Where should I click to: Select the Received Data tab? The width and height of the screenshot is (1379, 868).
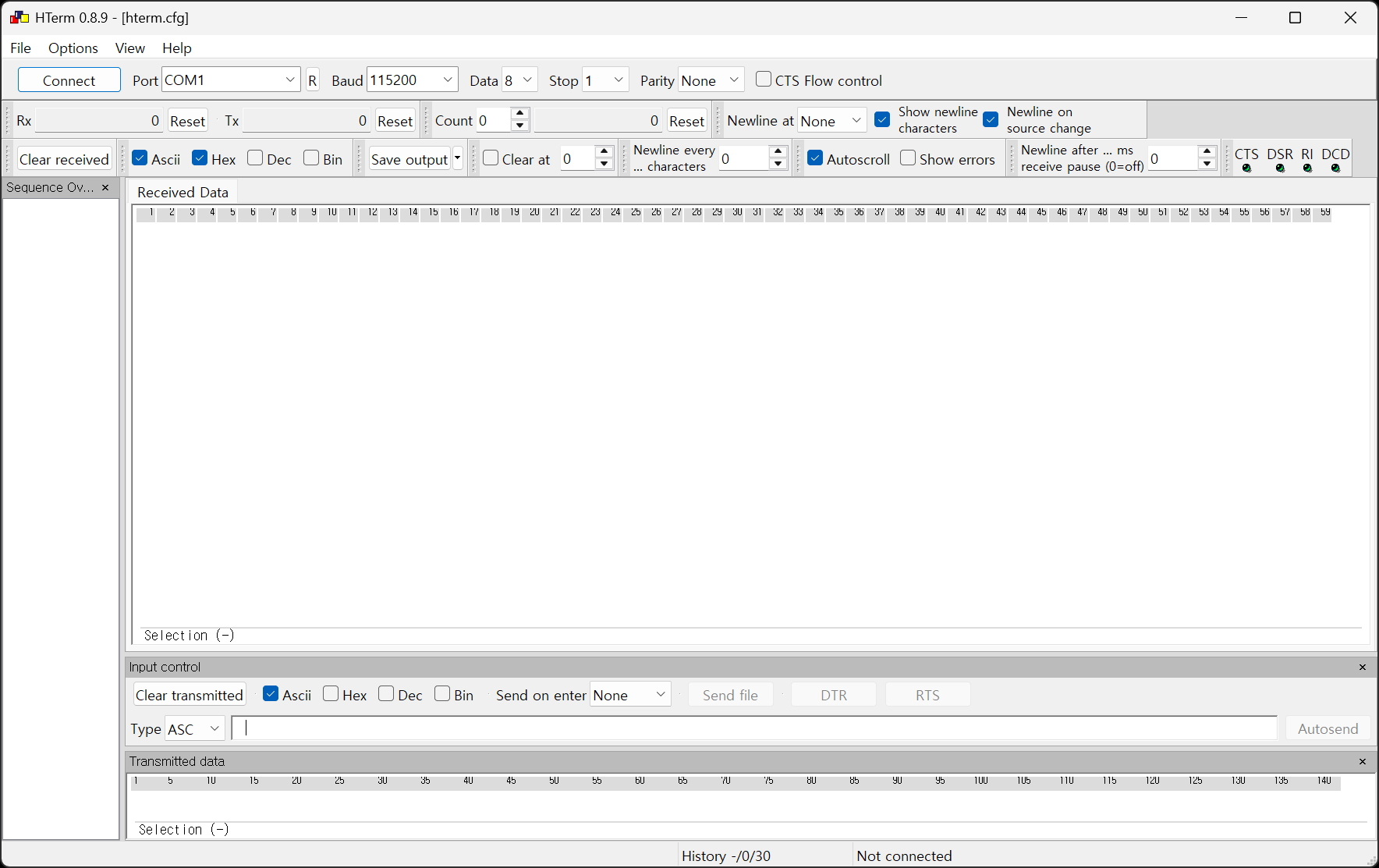point(183,193)
